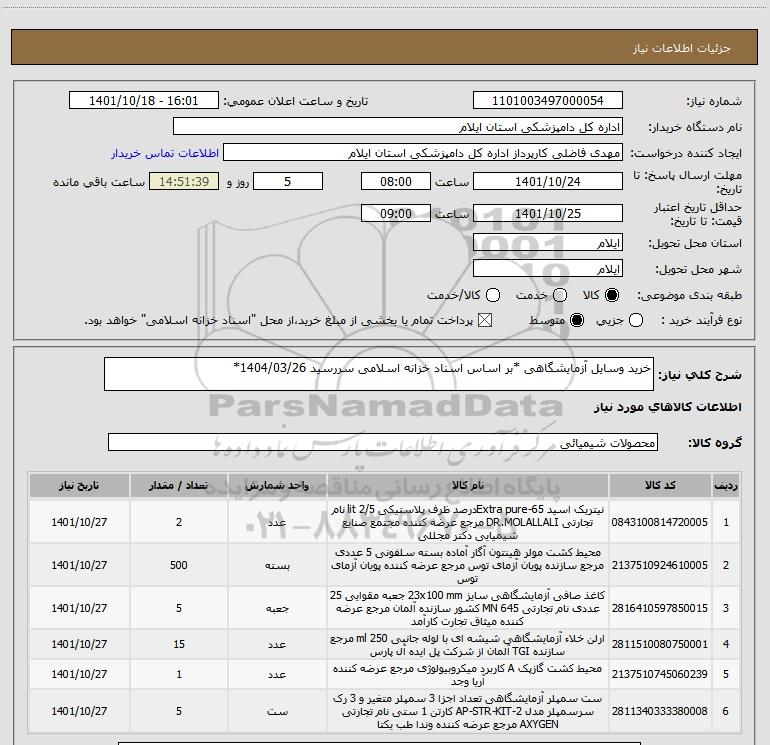770x745 pixels.
Task: Click the remaining time countdown 14:51:39
Action: point(184,181)
